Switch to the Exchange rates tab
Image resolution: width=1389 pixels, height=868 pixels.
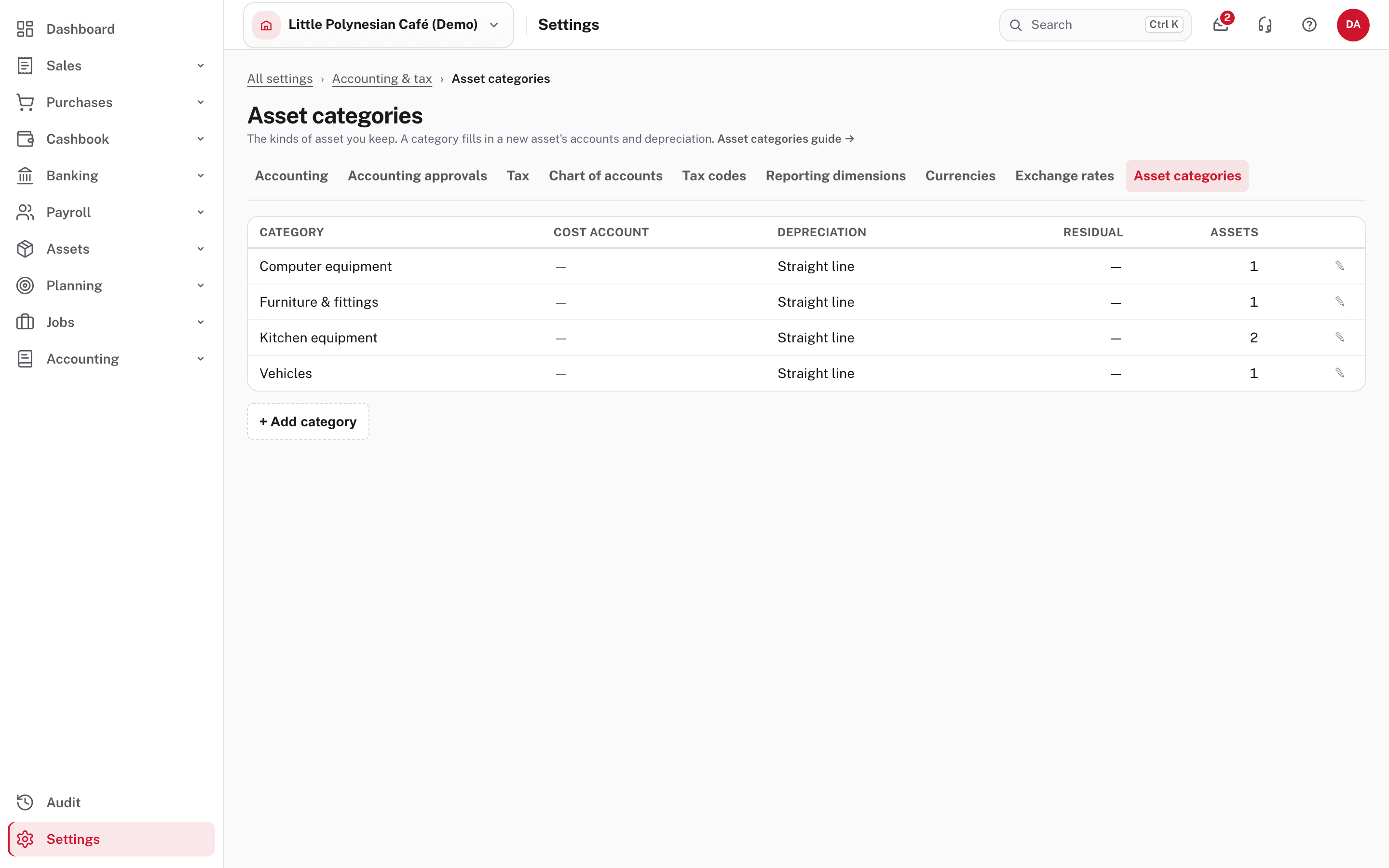[x=1064, y=176]
